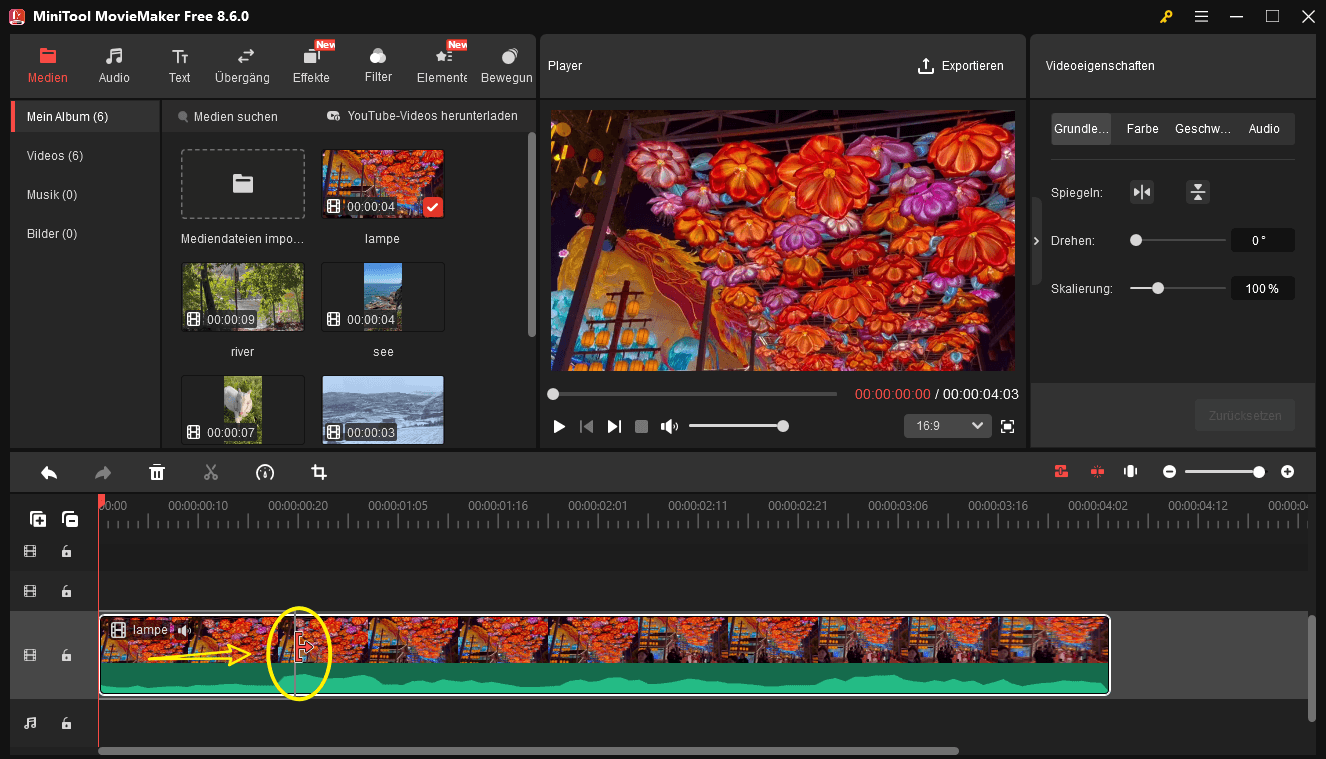
Task: Click the Exportieren button
Action: pos(961,66)
